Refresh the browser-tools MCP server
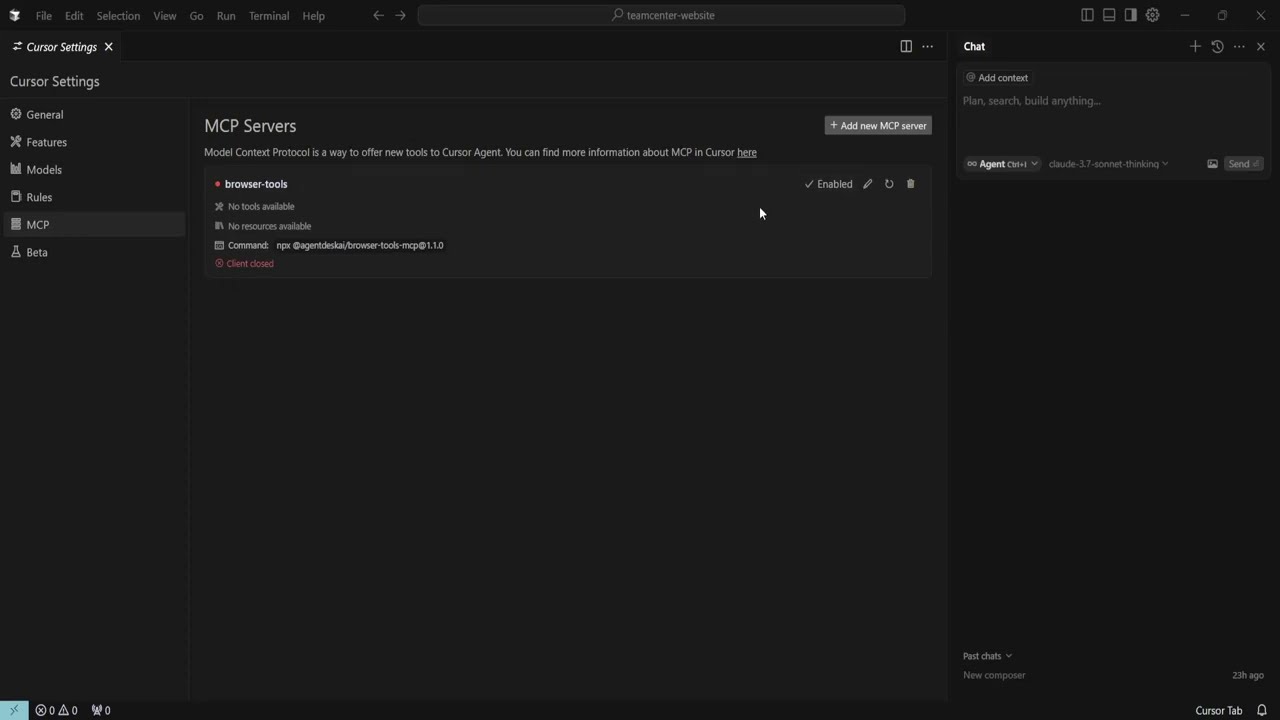1280x720 pixels. click(889, 184)
